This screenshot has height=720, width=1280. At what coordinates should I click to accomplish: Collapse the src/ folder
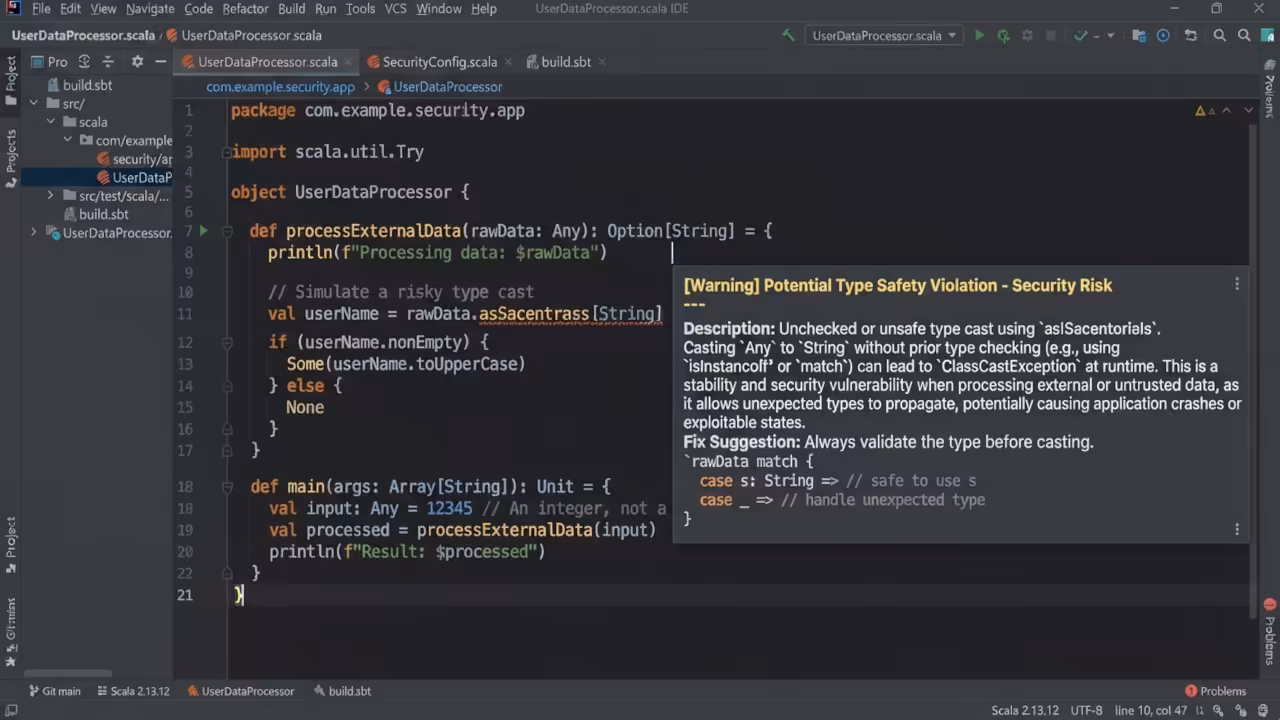pos(34,103)
